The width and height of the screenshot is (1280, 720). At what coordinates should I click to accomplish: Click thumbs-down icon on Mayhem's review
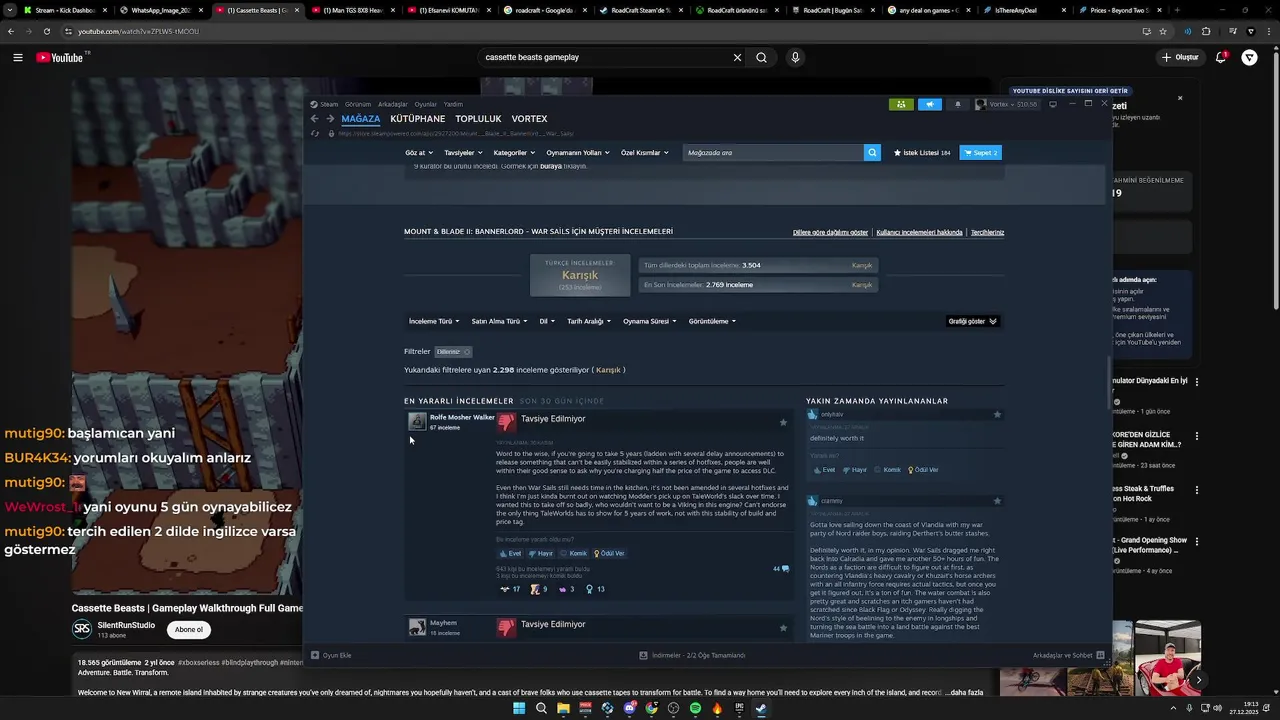click(x=507, y=627)
